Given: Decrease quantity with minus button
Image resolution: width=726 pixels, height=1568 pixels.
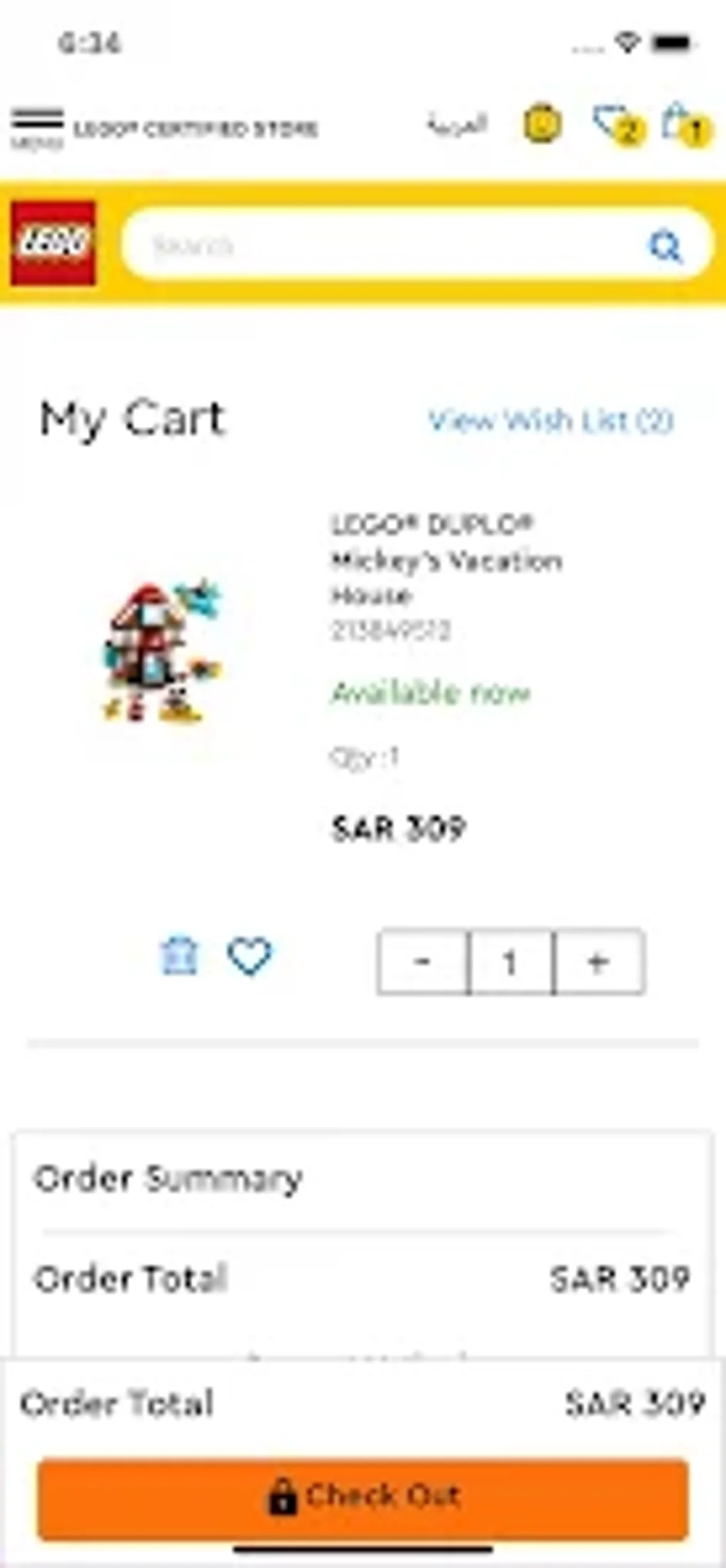Looking at the screenshot, I should pyautogui.click(x=423, y=962).
